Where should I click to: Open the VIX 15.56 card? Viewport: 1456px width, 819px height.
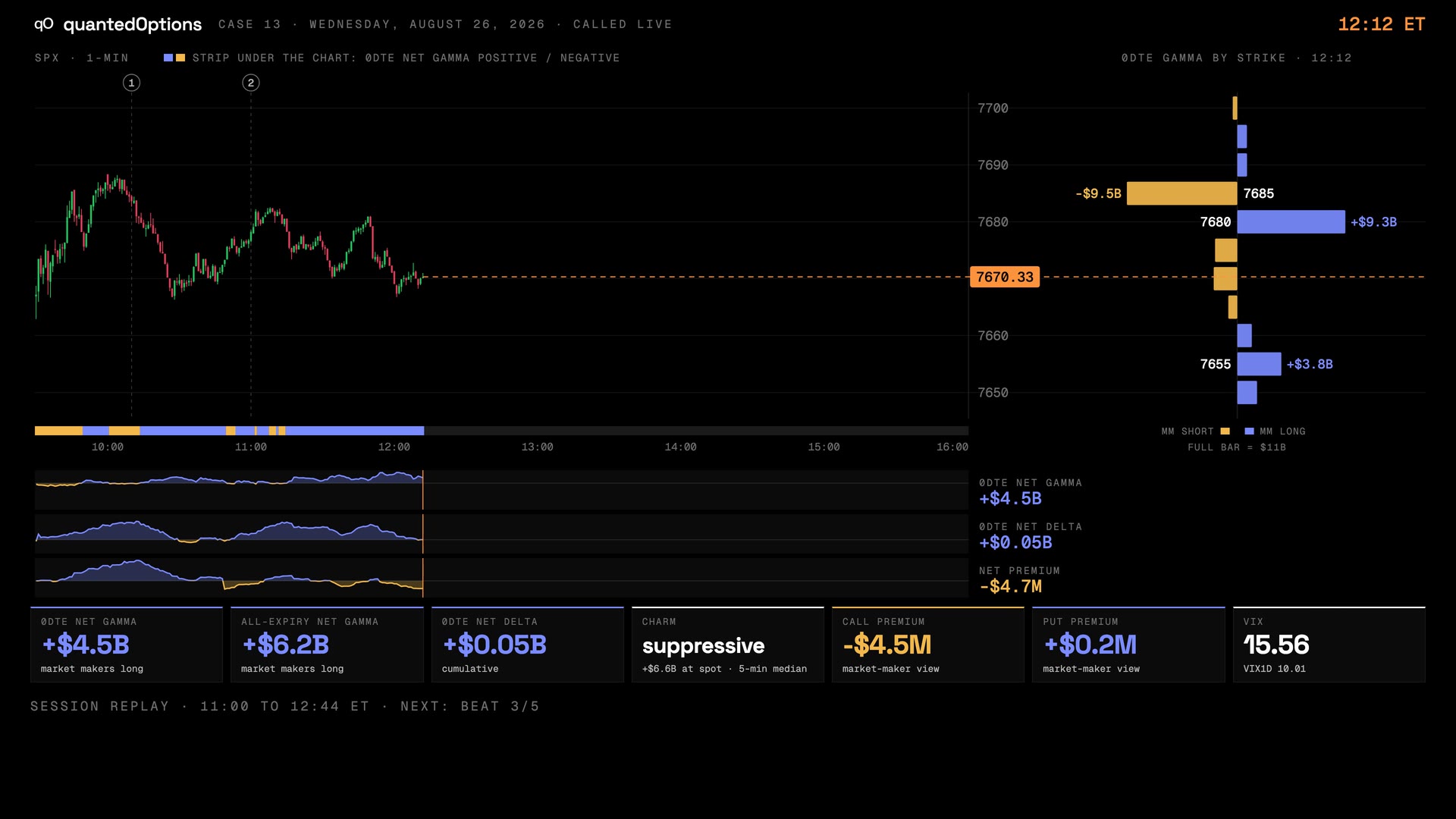(1329, 645)
